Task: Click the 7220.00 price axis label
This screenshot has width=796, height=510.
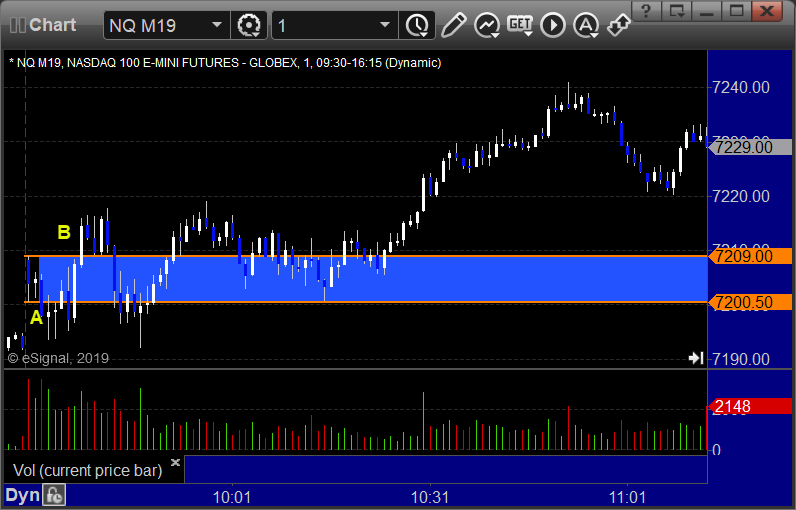Action: click(741, 196)
